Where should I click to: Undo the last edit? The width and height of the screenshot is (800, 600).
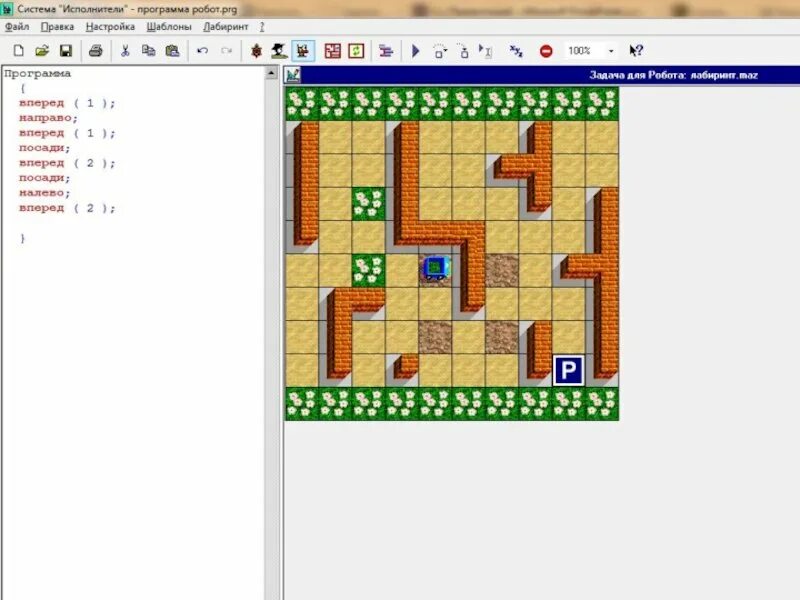(203, 51)
